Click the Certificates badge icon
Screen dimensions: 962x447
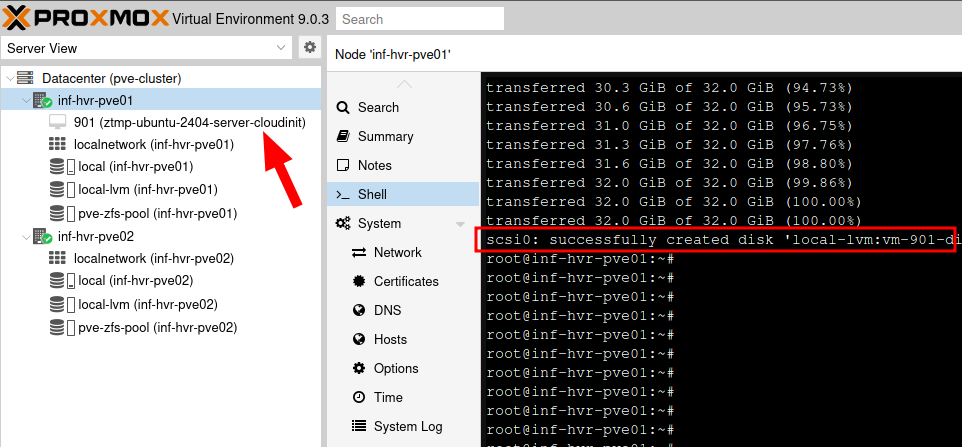pyautogui.click(x=359, y=281)
